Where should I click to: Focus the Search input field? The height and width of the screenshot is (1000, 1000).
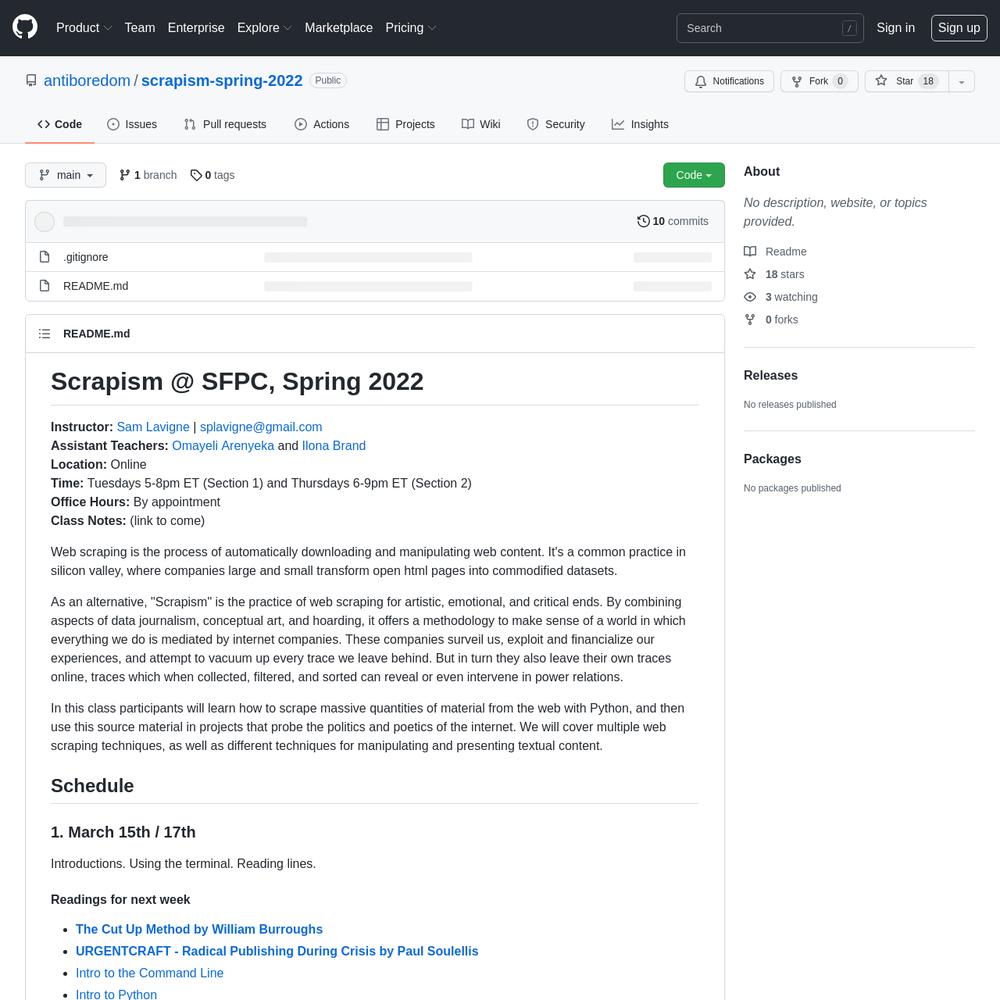pyautogui.click(x=770, y=28)
